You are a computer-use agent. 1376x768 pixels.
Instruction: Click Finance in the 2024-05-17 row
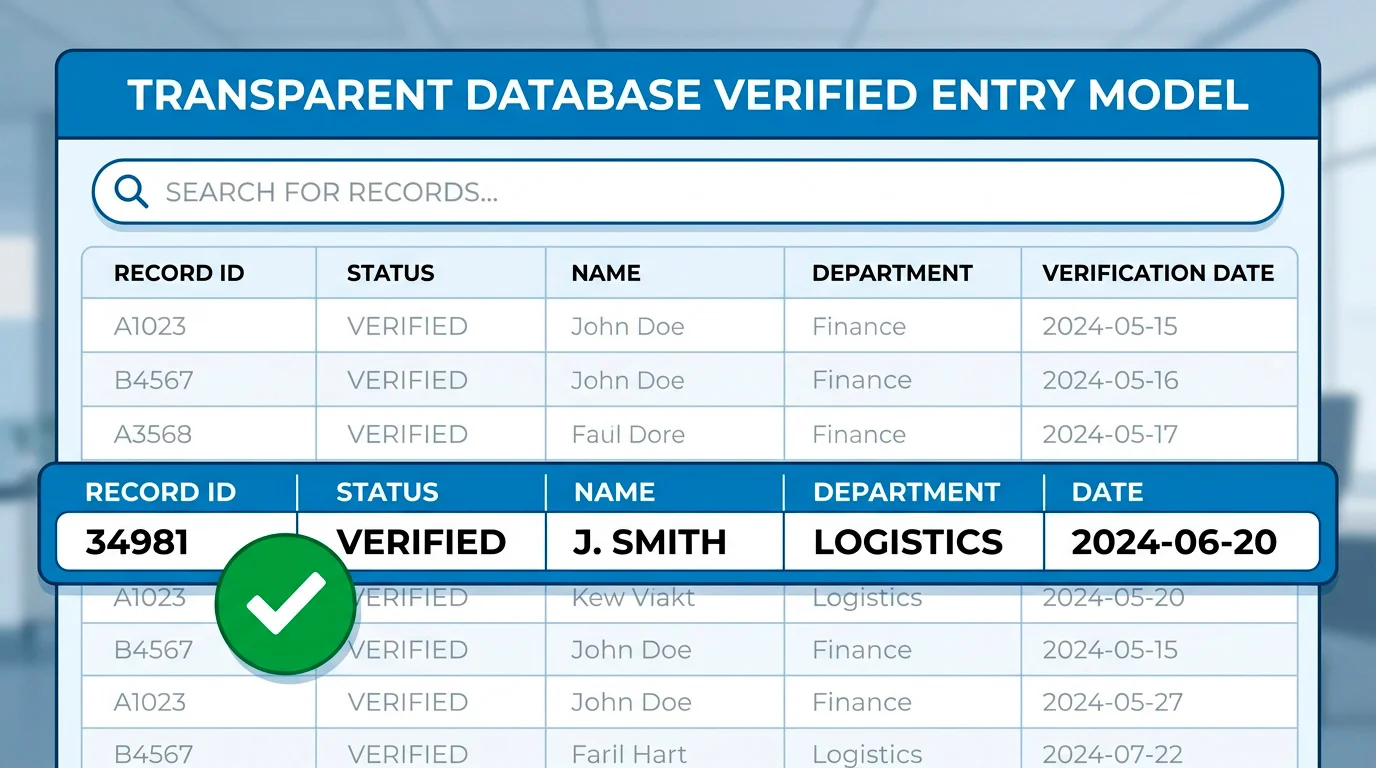click(859, 434)
